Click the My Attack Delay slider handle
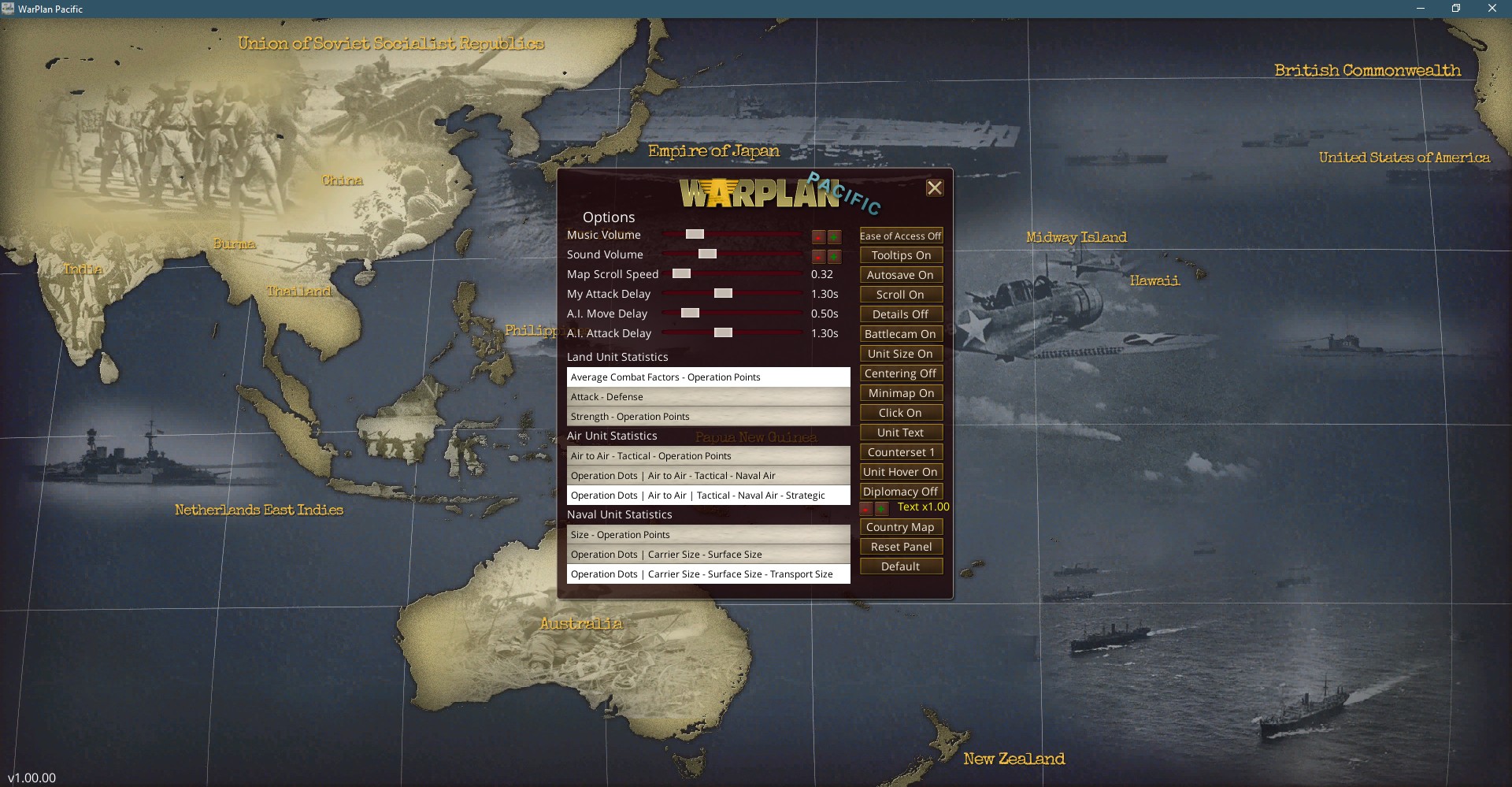 [x=723, y=293]
